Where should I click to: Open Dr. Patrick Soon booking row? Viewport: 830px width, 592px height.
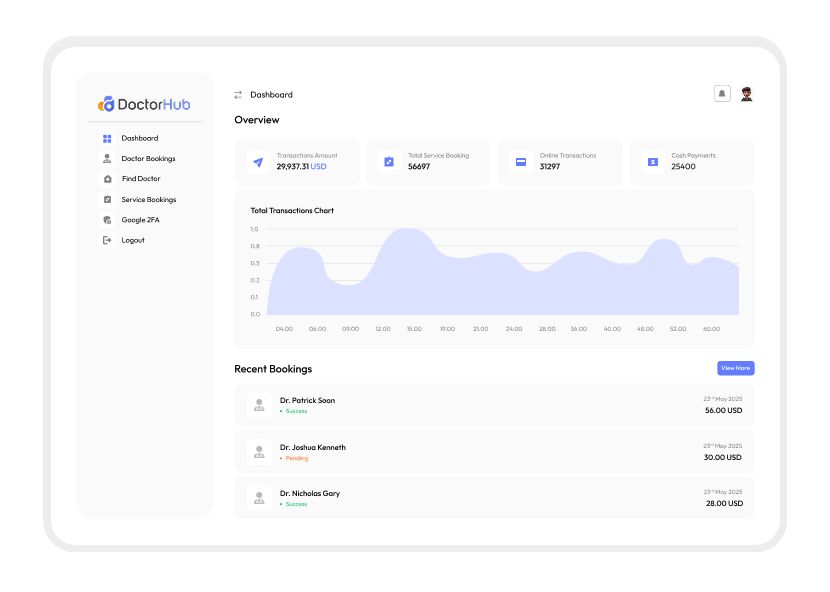[x=494, y=405]
